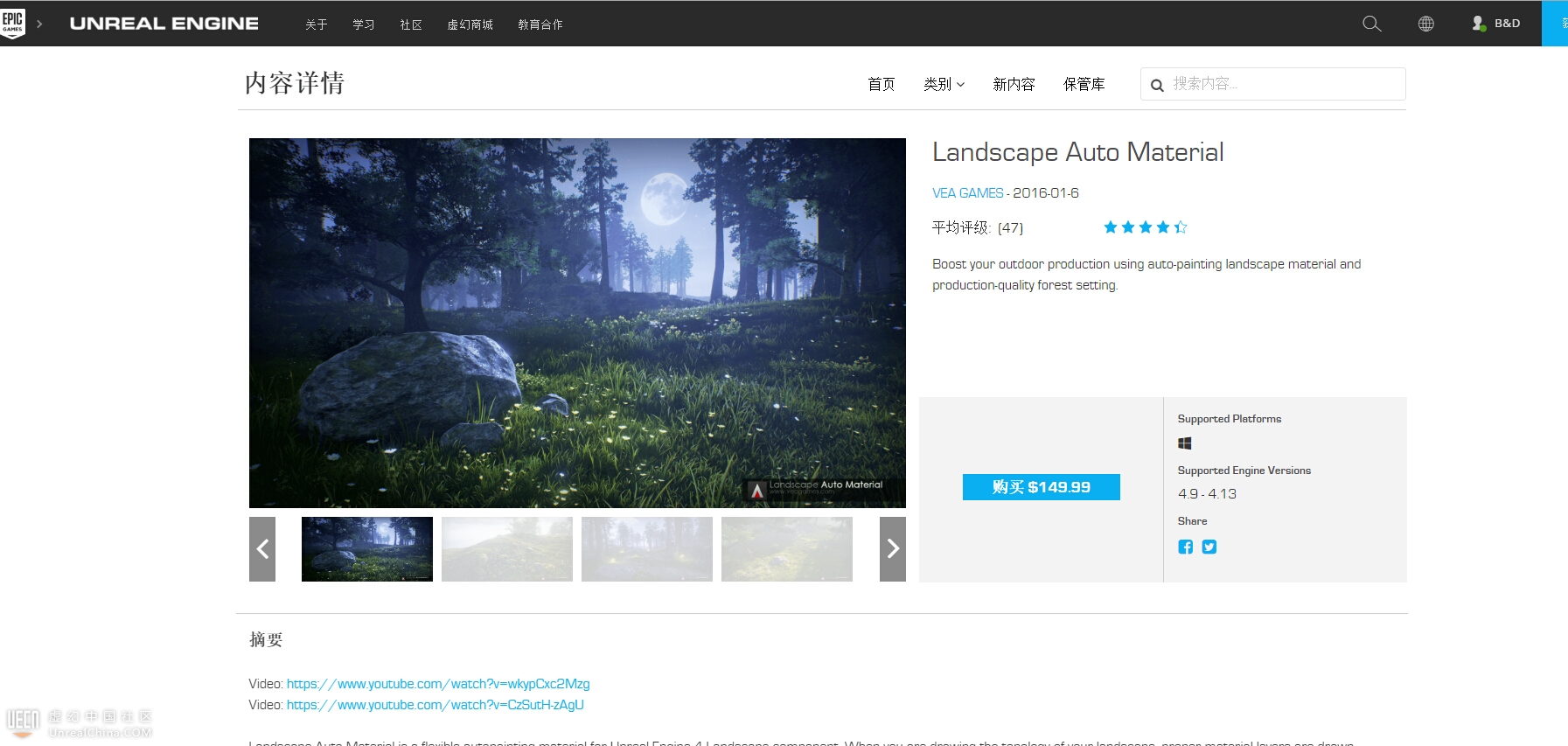Open the 虚幻商城 marketplace menu
This screenshot has height=746, width=1568.
click(x=470, y=24)
